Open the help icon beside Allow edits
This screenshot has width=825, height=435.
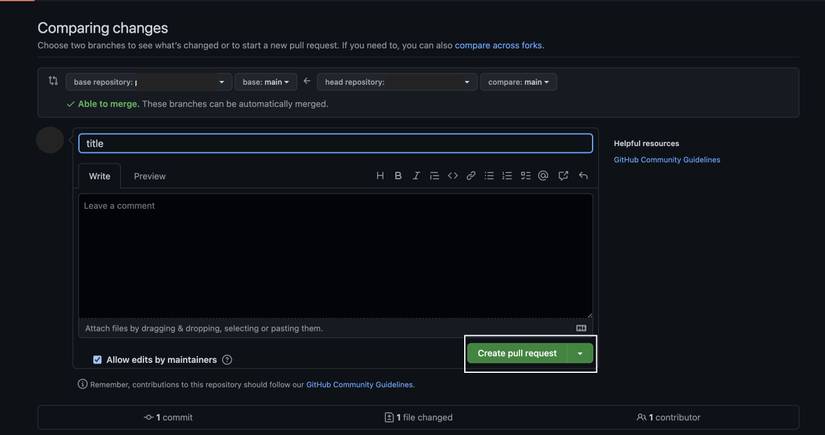(x=227, y=360)
